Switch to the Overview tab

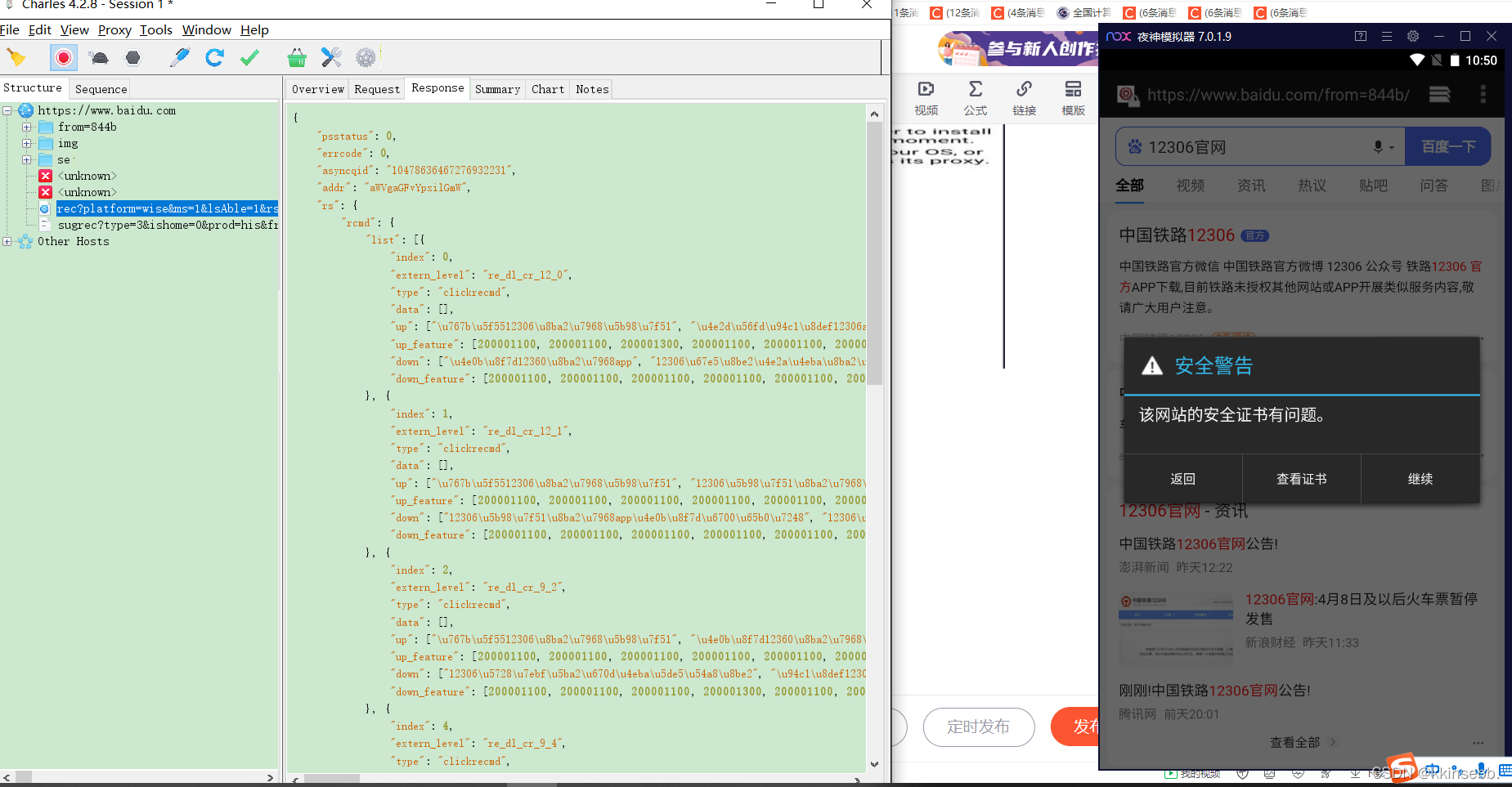click(318, 89)
